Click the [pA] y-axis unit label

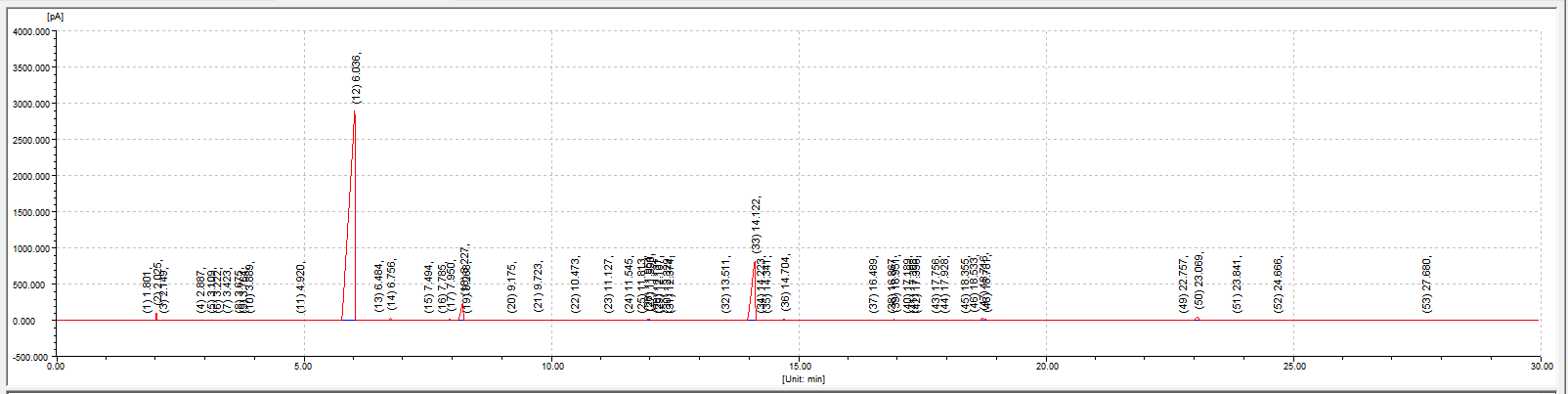(x=54, y=18)
